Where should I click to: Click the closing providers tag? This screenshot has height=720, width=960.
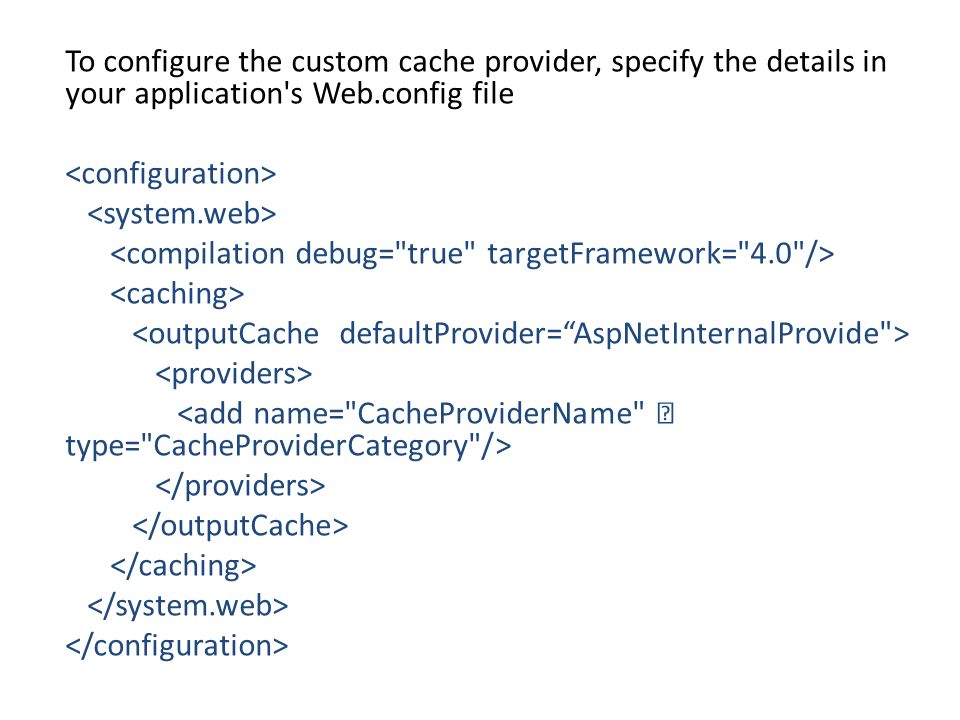tap(240, 486)
